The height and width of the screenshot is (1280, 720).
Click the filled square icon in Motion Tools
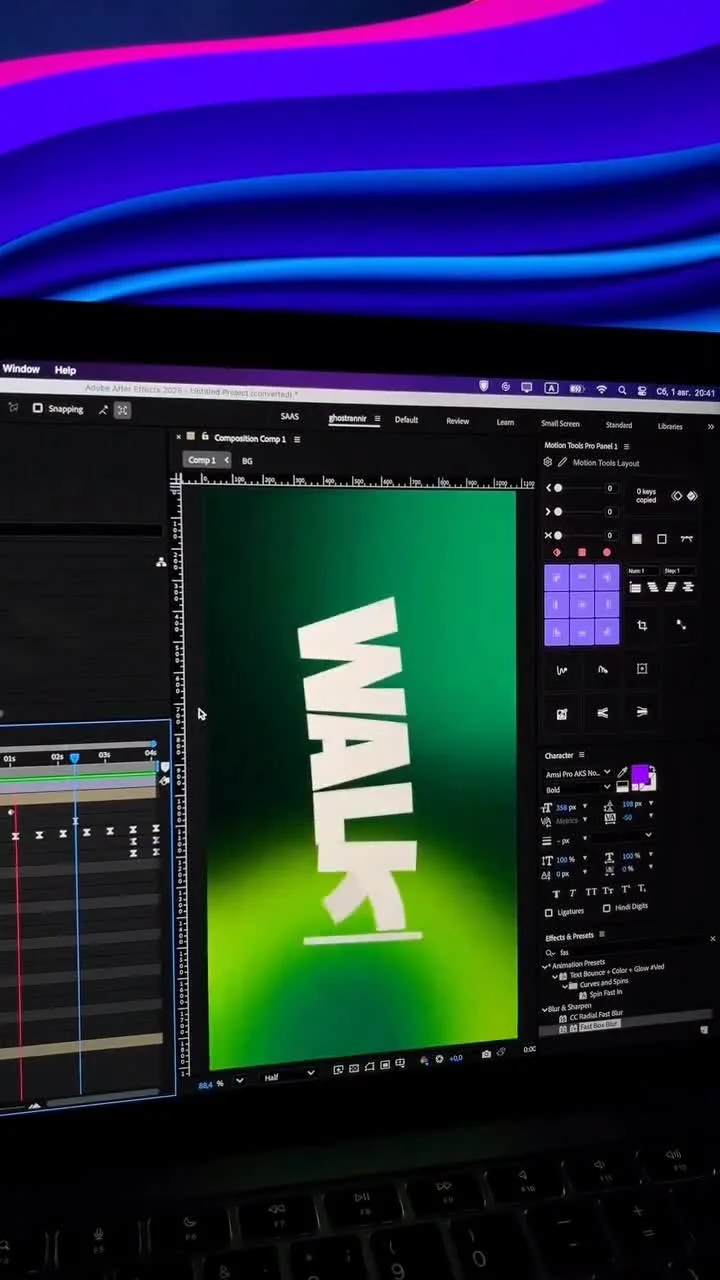click(637, 539)
